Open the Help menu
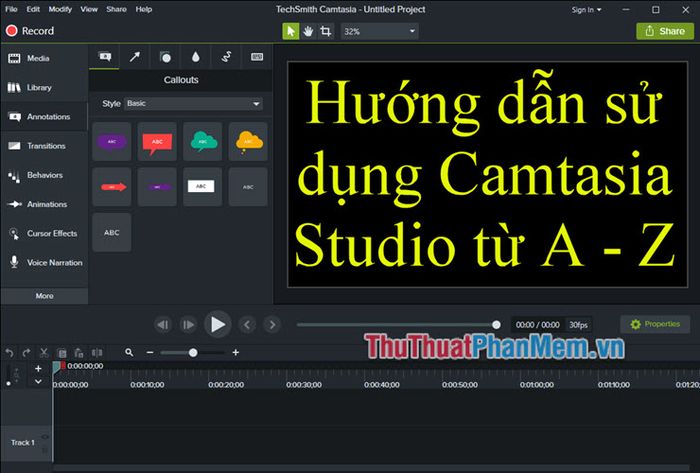The image size is (700, 473). click(x=144, y=9)
